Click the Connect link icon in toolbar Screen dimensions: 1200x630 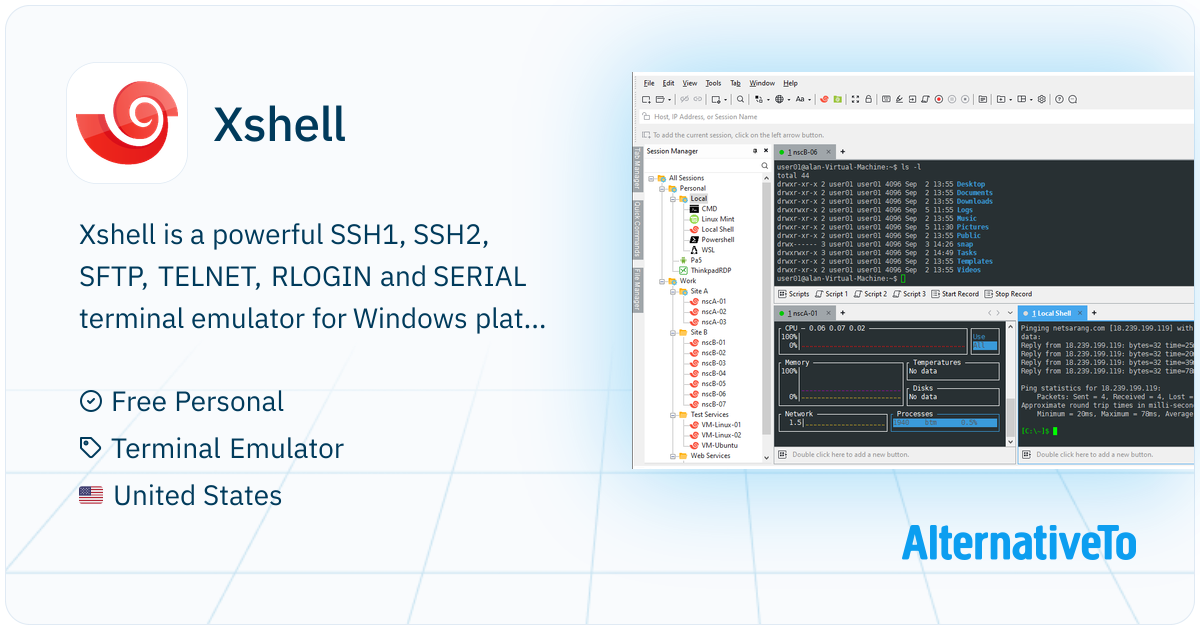click(x=698, y=99)
